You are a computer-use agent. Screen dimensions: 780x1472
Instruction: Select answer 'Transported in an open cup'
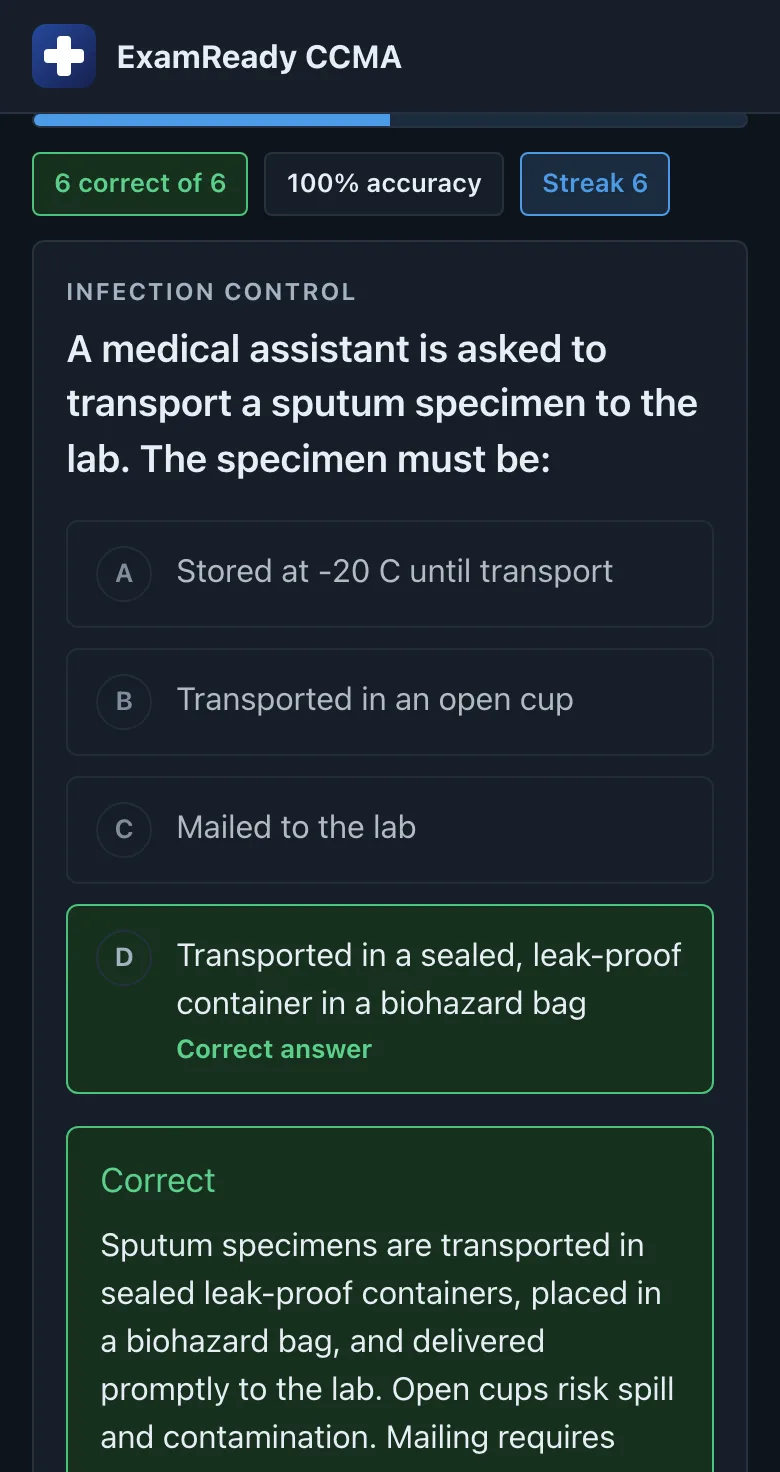(x=390, y=701)
